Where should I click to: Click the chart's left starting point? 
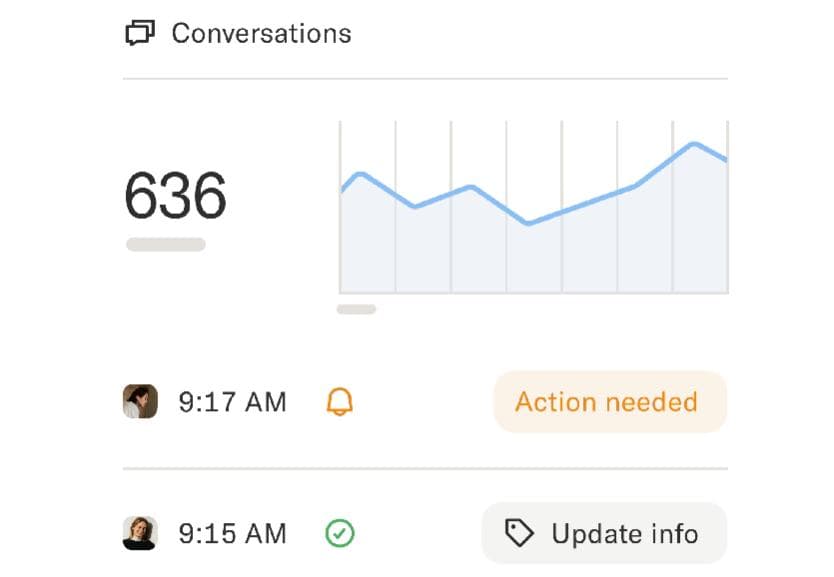pos(342,191)
